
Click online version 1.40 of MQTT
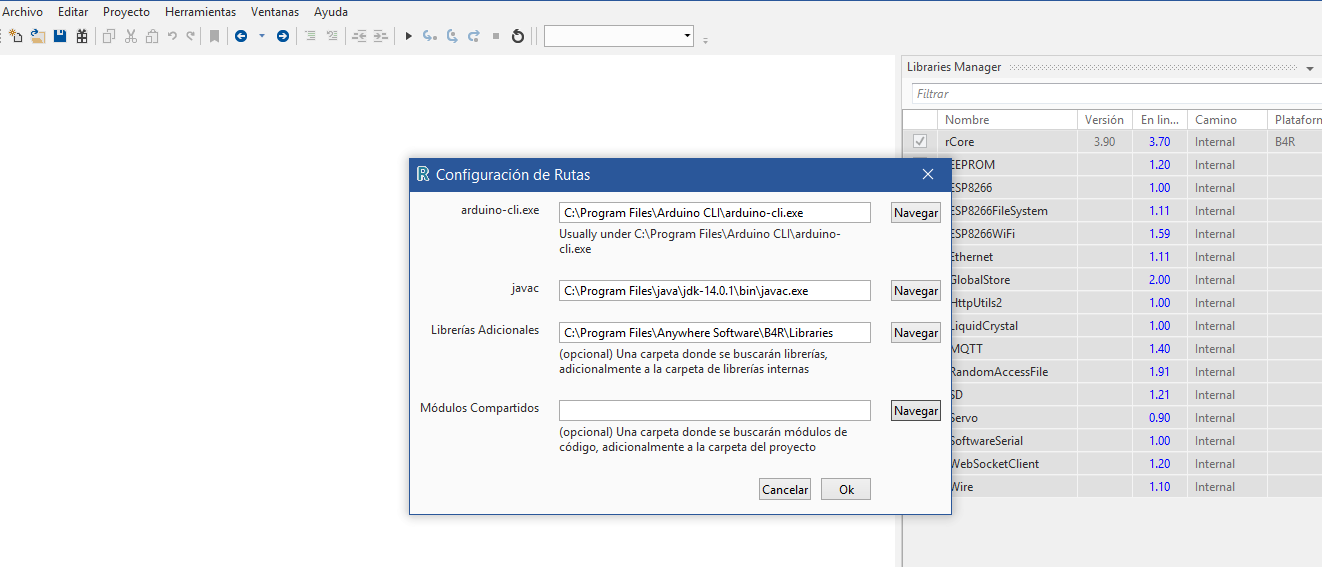tap(1159, 349)
